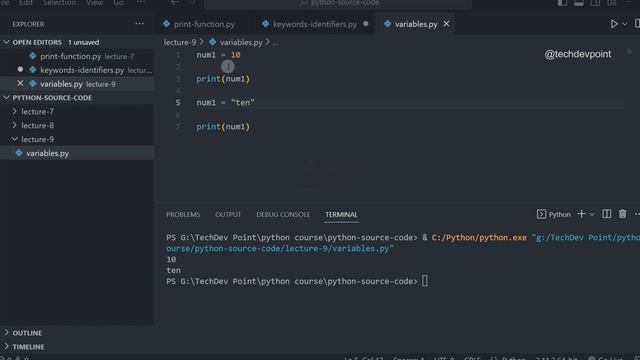Click unsaved dot on keywords-identifiers.py tab
Image resolution: width=640 pixels, height=360 pixels.
click(x=366, y=24)
